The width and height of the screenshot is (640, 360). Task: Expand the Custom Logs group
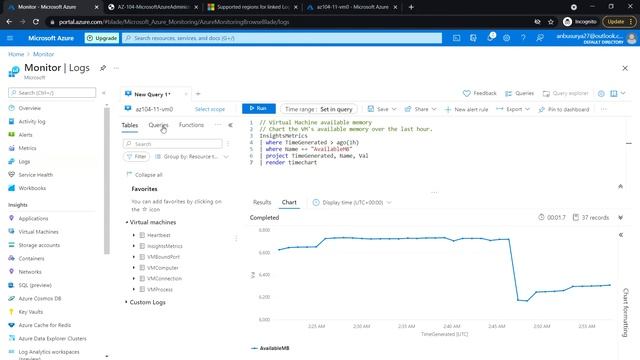(x=126, y=302)
